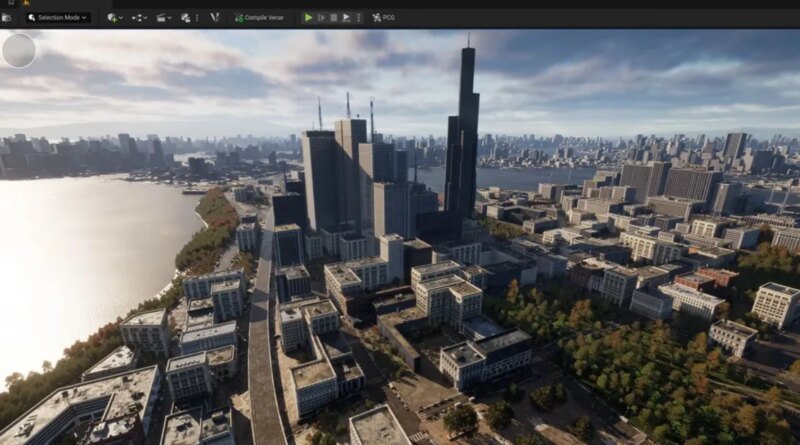Image resolution: width=800 pixels, height=445 pixels.
Task: Click the stop playback button
Action: (334, 18)
